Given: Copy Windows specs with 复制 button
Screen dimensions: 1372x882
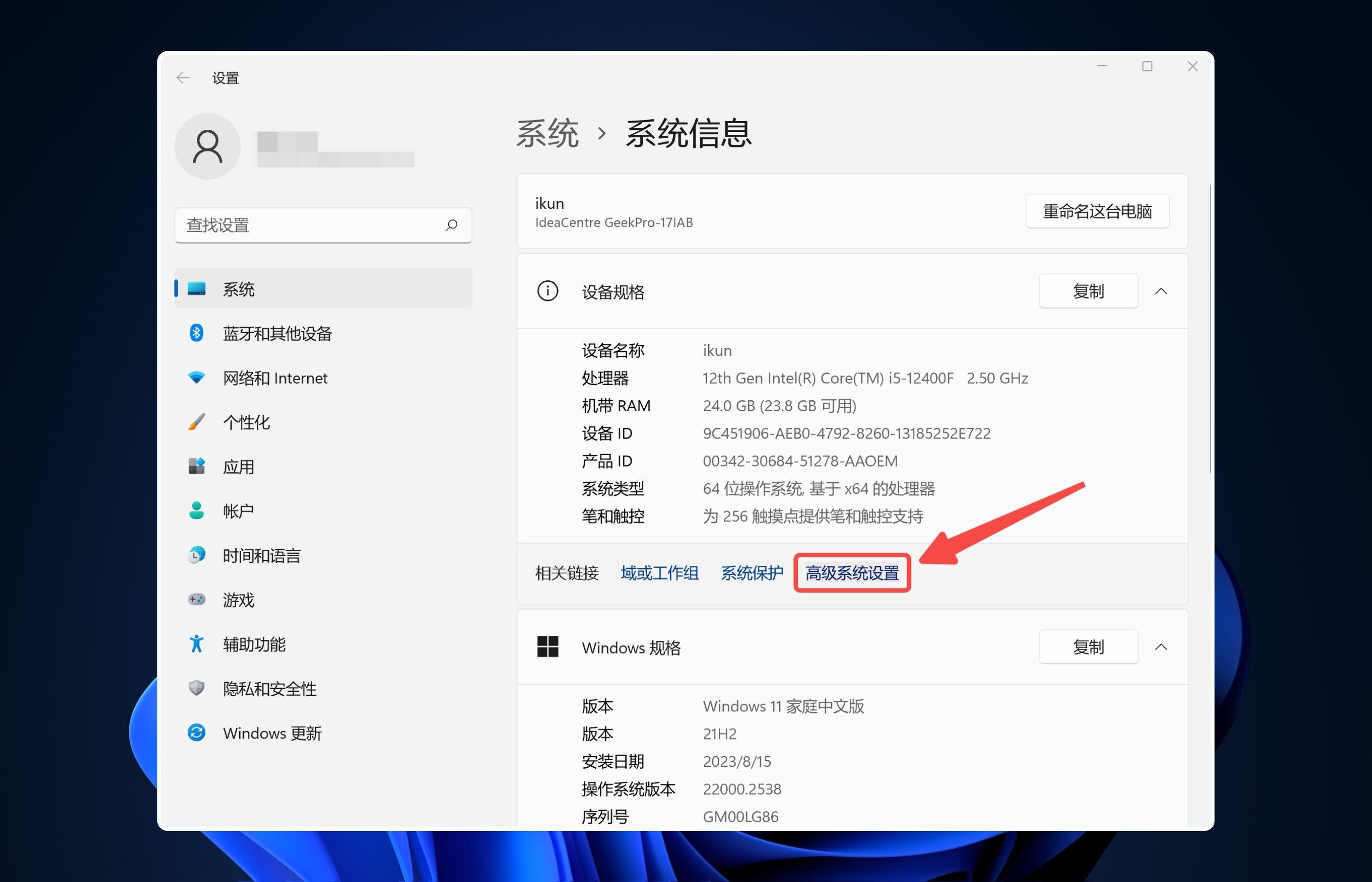Looking at the screenshot, I should click(1089, 647).
